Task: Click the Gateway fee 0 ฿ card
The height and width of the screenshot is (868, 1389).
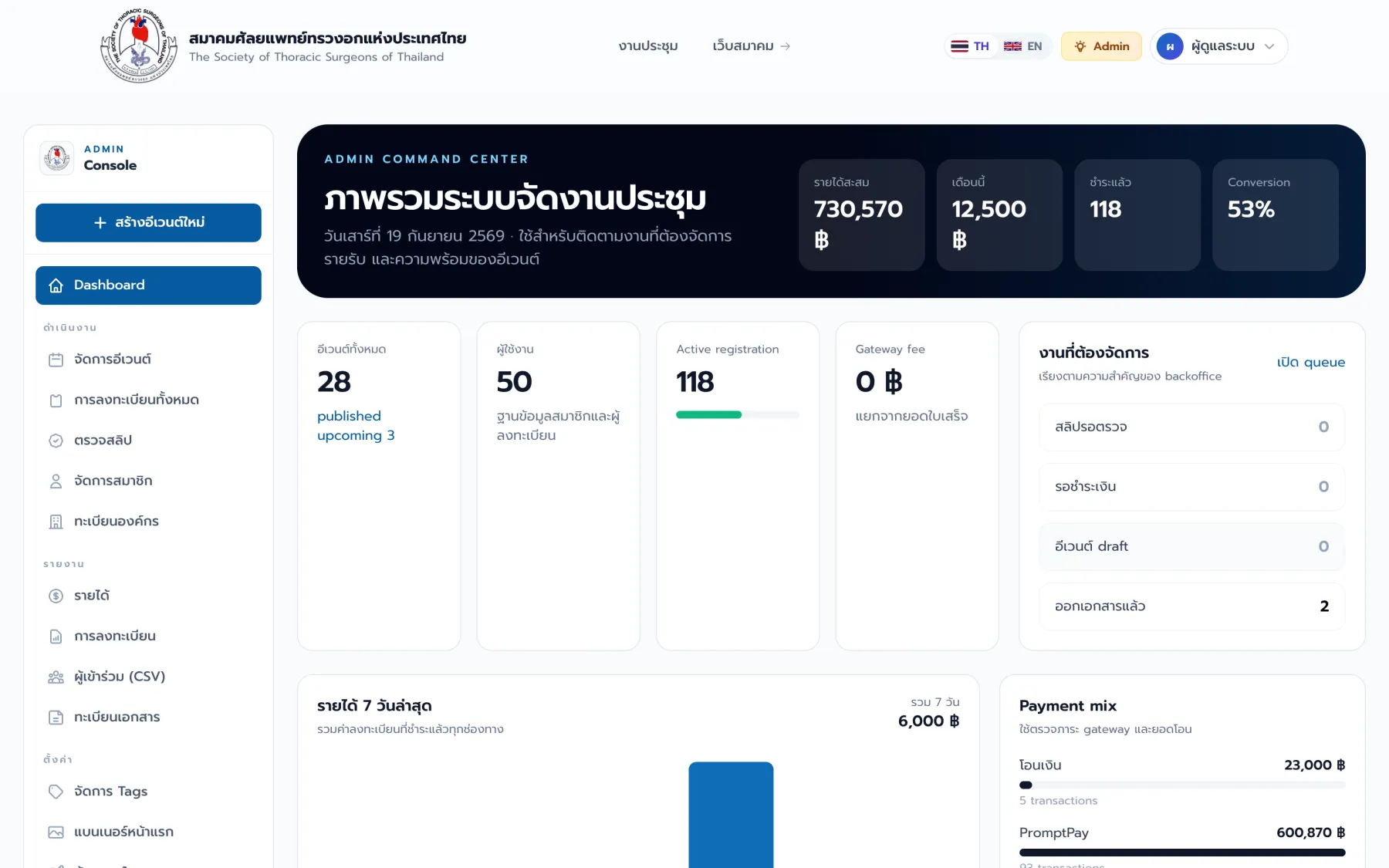Action: [917, 486]
